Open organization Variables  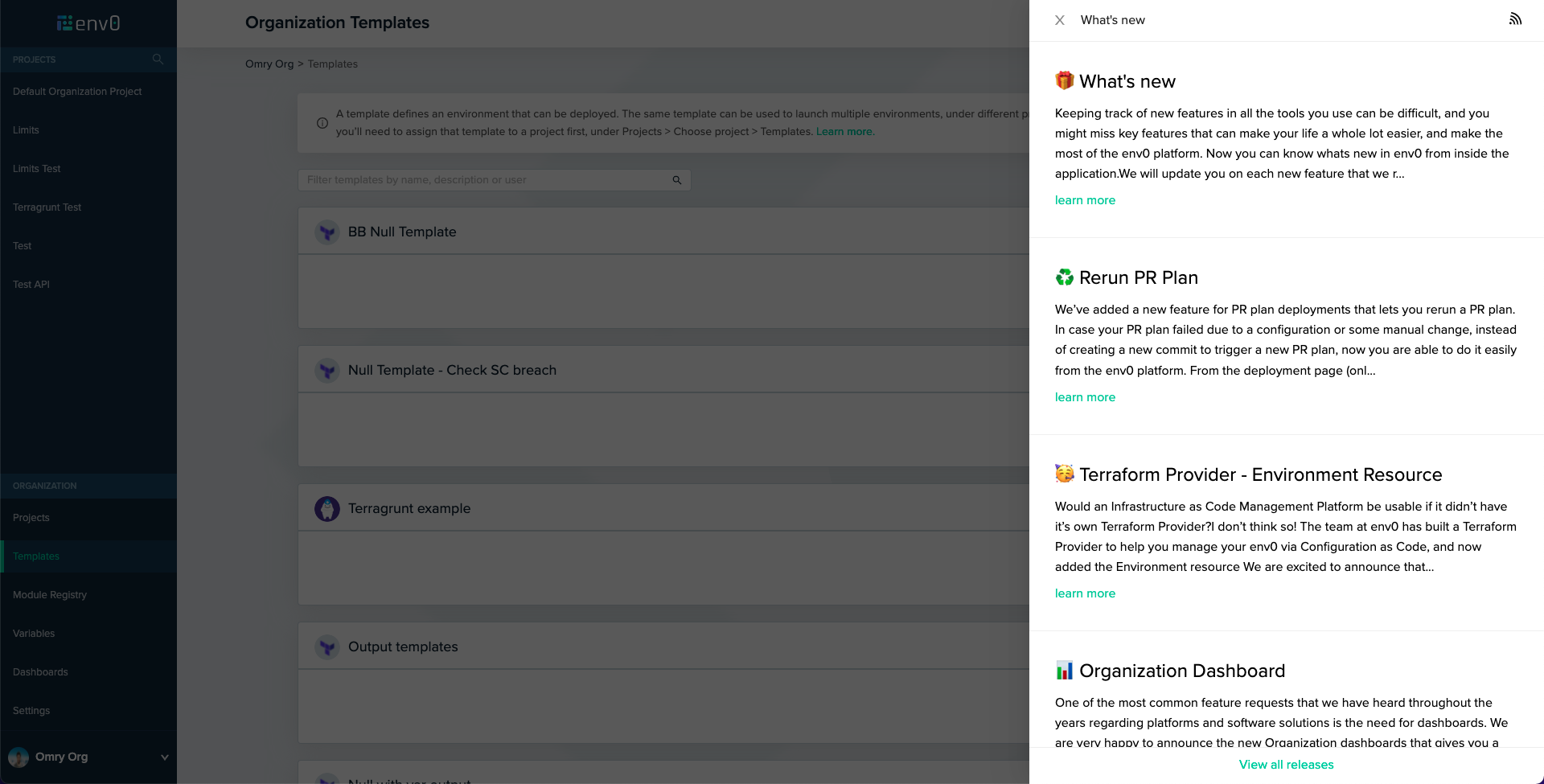point(34,634)
